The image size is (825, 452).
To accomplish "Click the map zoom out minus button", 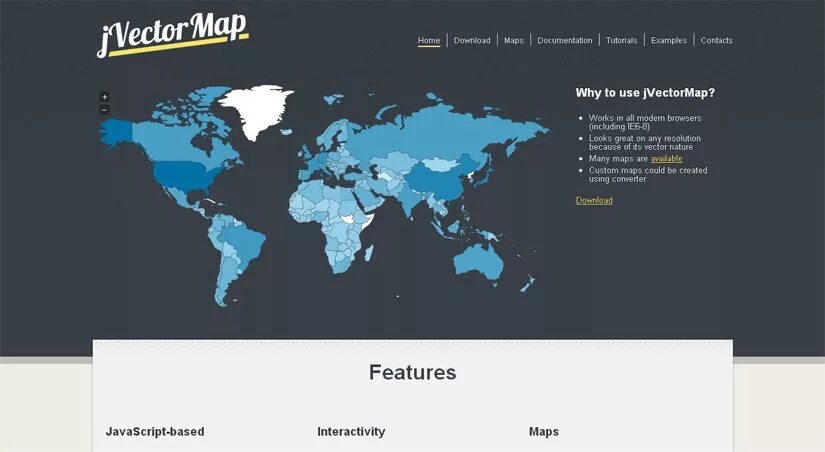I will tap(104, 109).
